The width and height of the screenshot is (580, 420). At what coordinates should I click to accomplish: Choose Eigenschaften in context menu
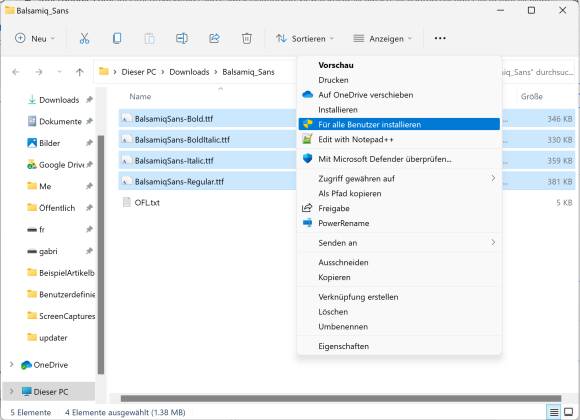[x=343, y=346]
